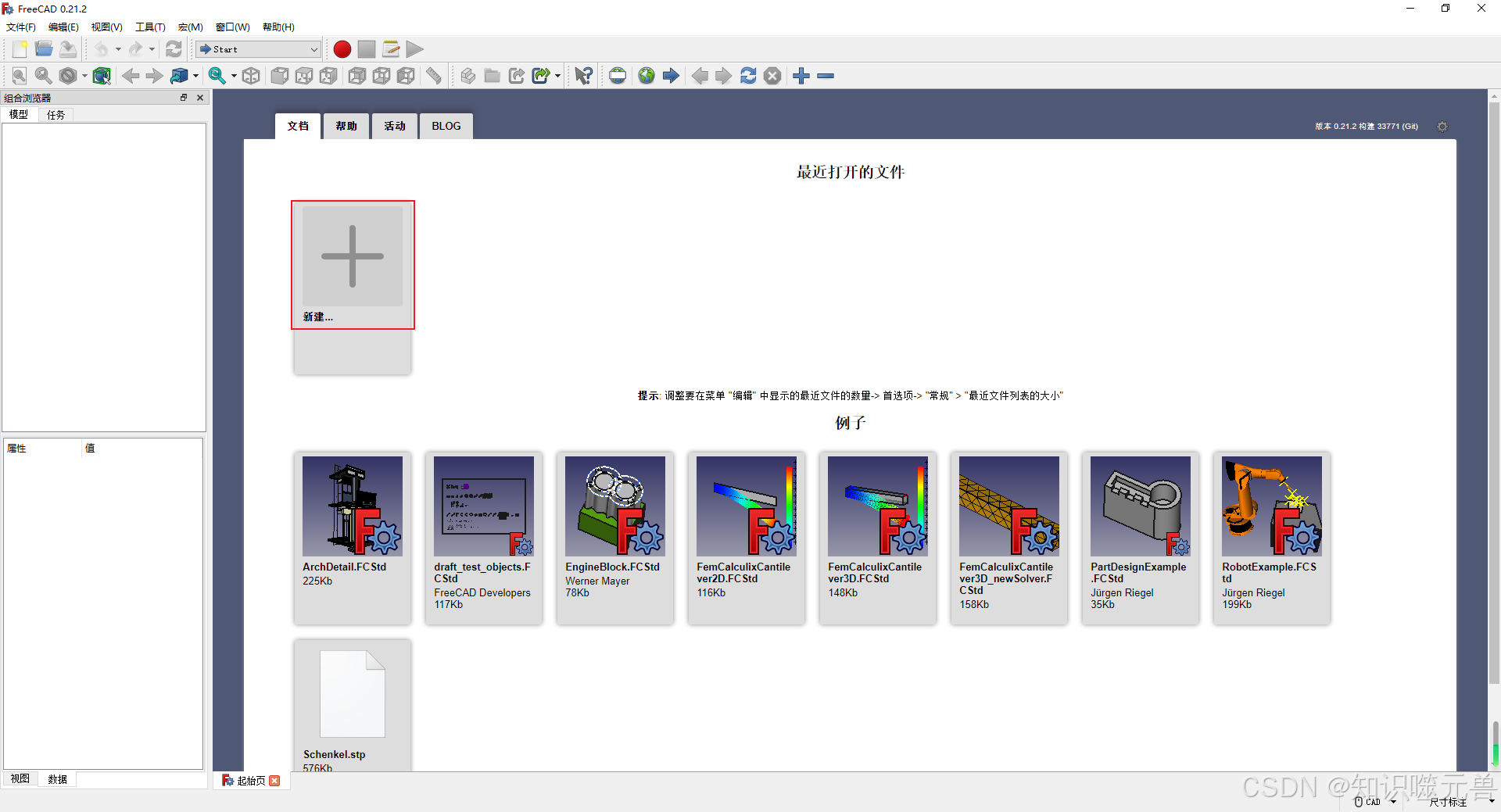
Task: Float the 组合浏览器 panel
Action: pyautogui.click(x=184, y=98)
